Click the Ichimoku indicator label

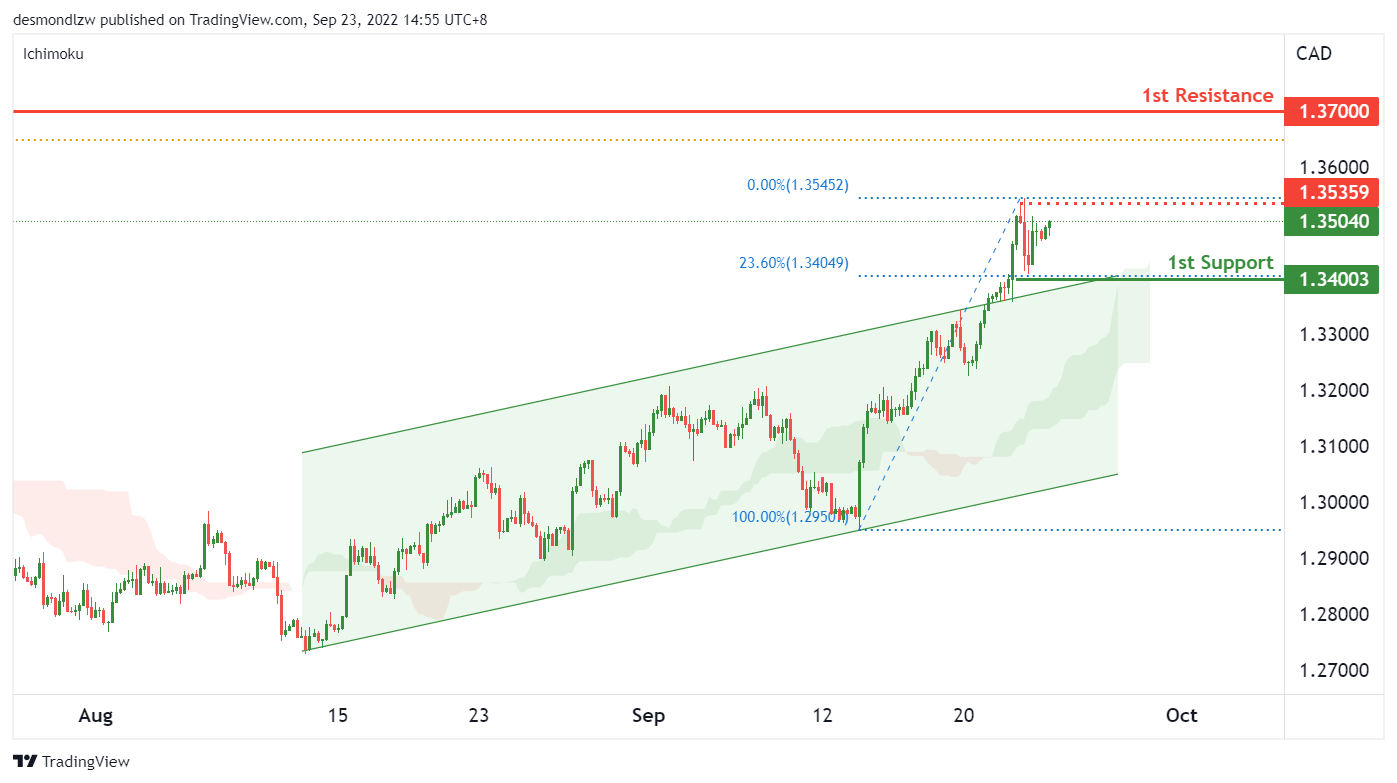tap(53, 54)
